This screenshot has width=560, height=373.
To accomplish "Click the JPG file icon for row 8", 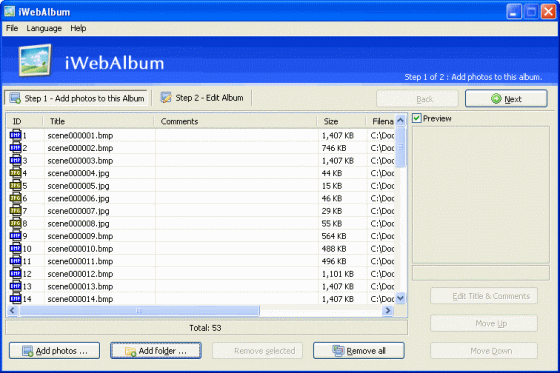I will 15,223.
